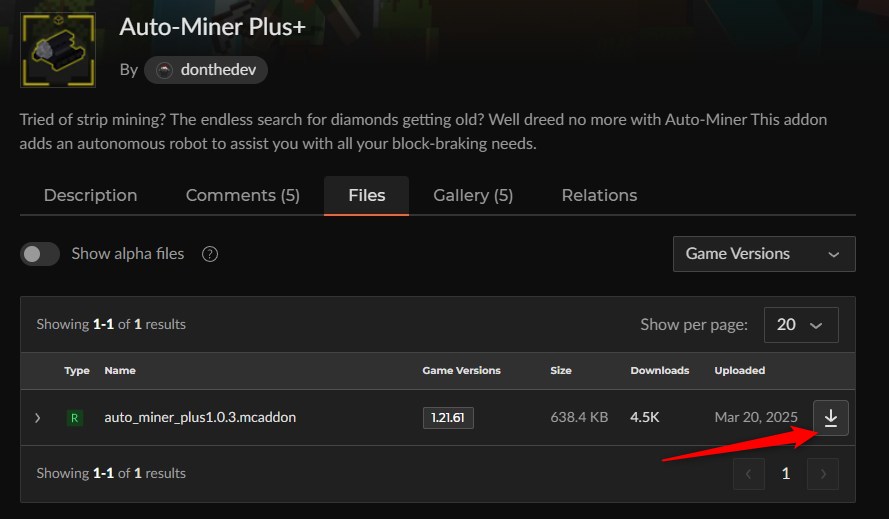Click the Type column header

tap(77, 370)
